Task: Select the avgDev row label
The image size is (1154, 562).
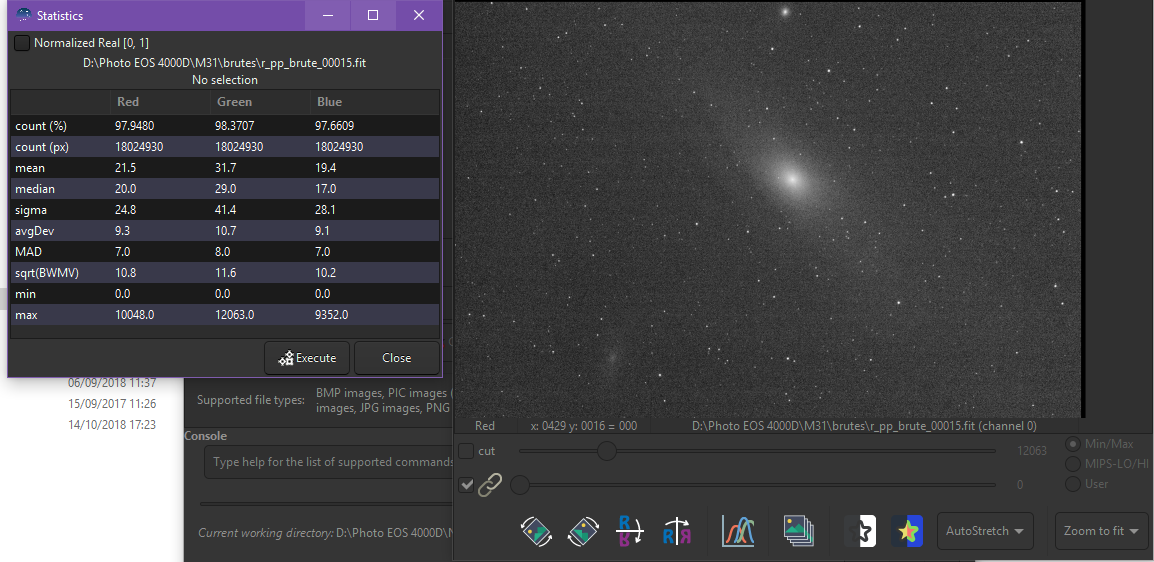Action: pos(34,231)
